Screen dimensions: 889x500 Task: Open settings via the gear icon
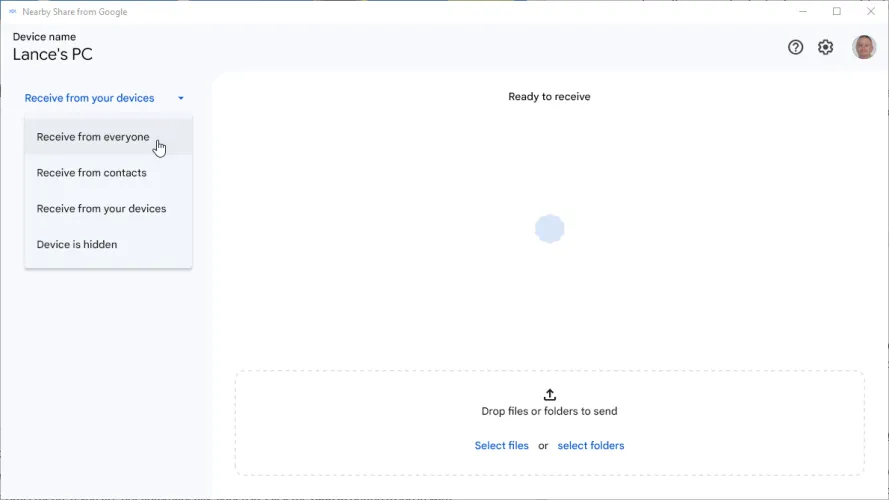(825, 47)
